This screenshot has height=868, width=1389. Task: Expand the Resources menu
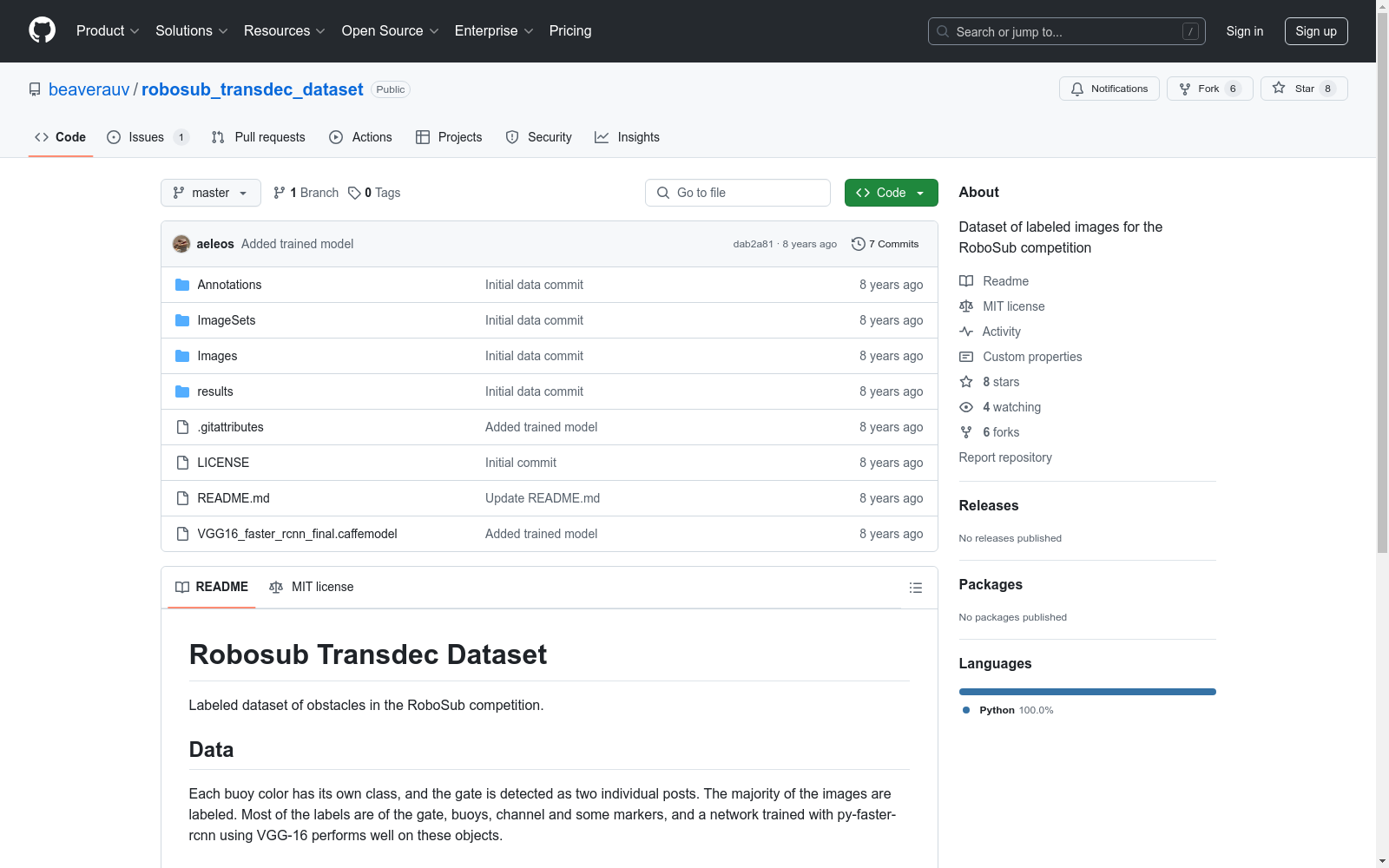[x=285, y=31]
